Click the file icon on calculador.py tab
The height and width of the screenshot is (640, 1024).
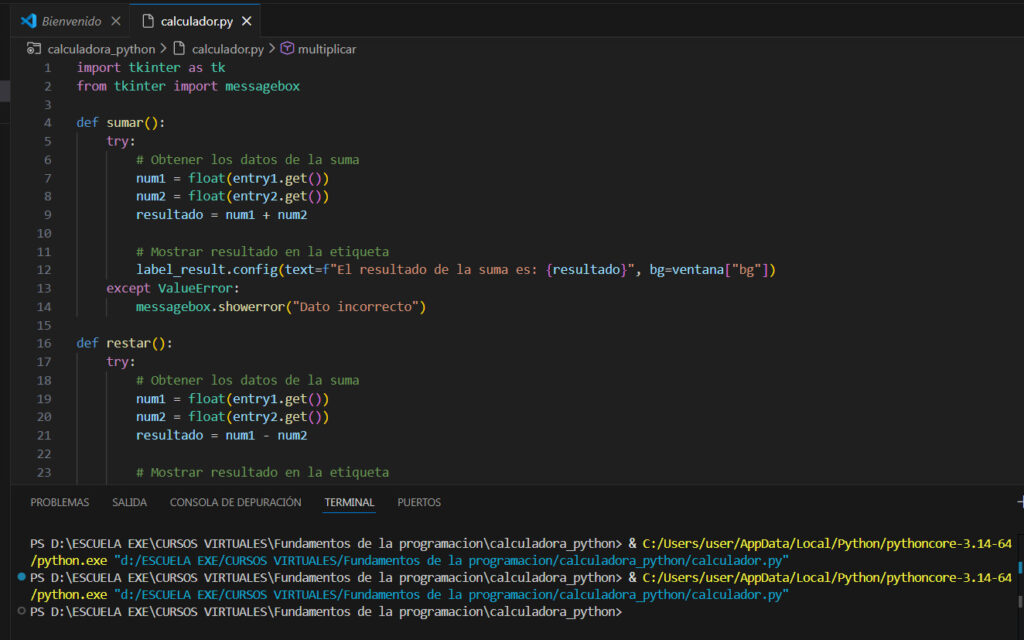(146, 20)
